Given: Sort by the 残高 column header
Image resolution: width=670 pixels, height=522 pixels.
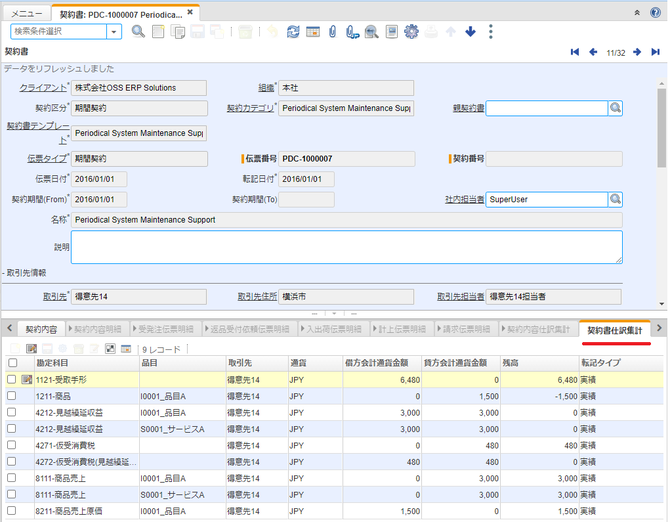Looking at the screenshot, I should point(540,363).
